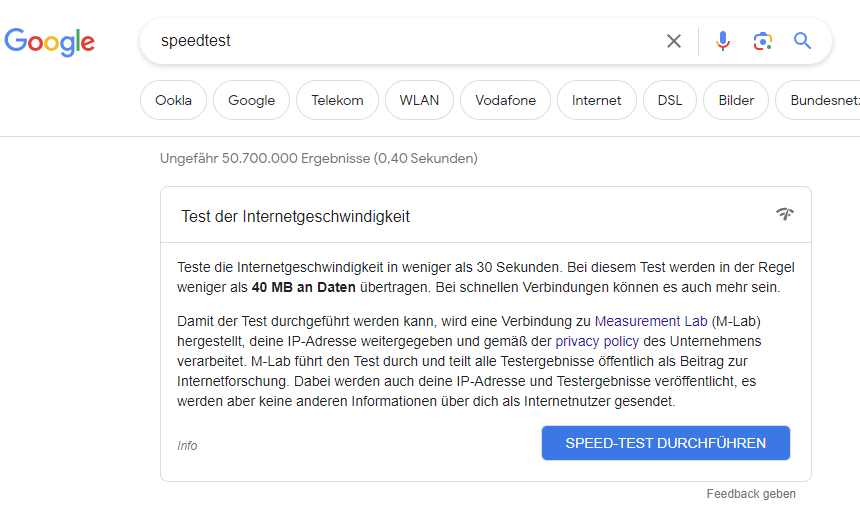
Task: Click the Test der Internetgeschwindigkeit heading
Action: tap(295, 217)
